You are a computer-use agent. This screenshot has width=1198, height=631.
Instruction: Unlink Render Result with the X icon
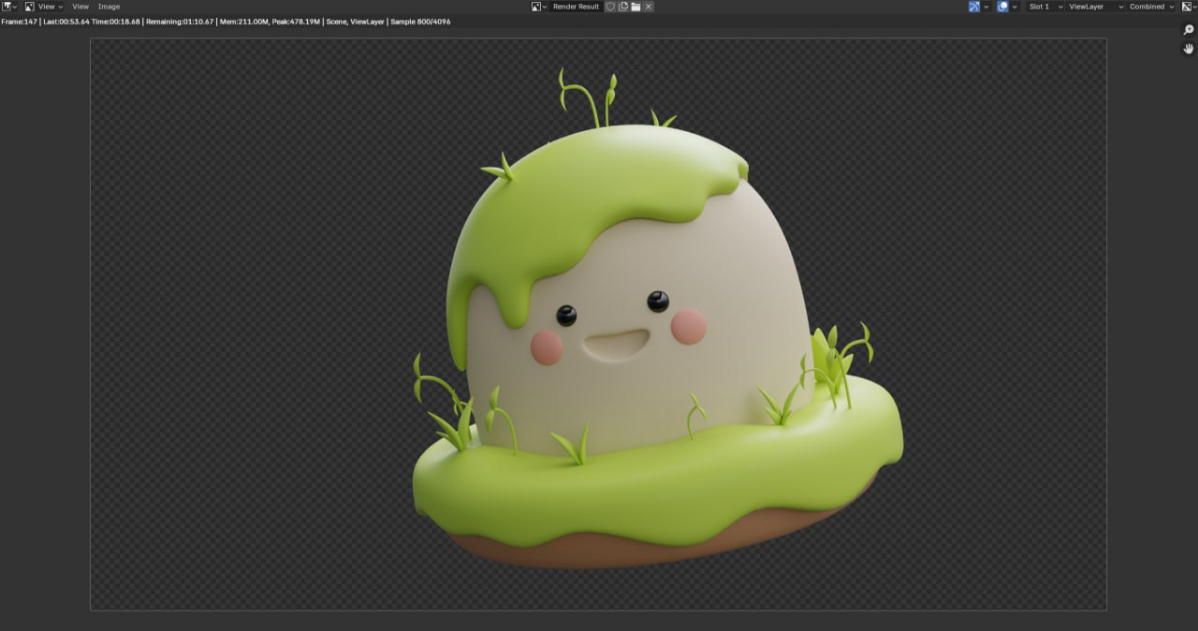[648, 6]
